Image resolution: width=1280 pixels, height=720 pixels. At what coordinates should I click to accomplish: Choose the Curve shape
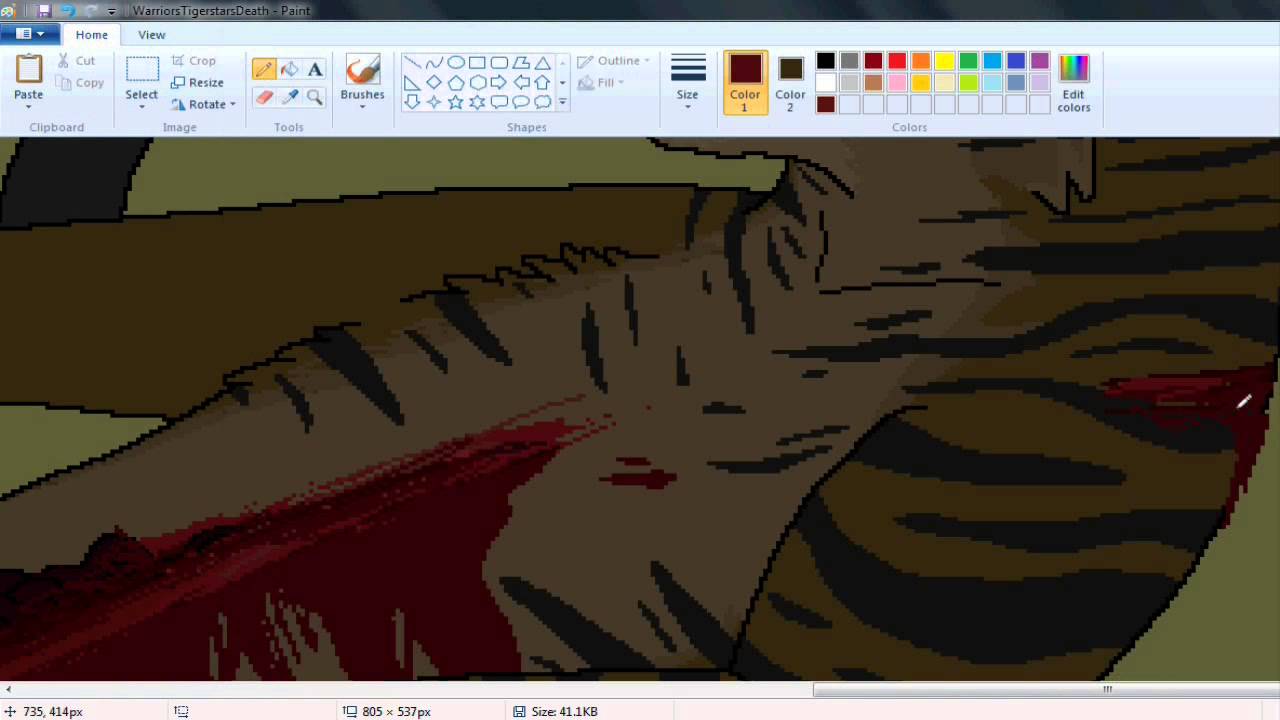tap(434, 62)
